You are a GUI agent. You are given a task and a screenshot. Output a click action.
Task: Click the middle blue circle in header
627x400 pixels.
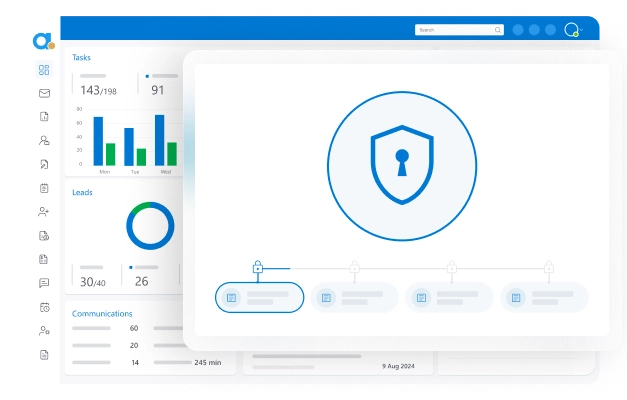pos(534,30)
